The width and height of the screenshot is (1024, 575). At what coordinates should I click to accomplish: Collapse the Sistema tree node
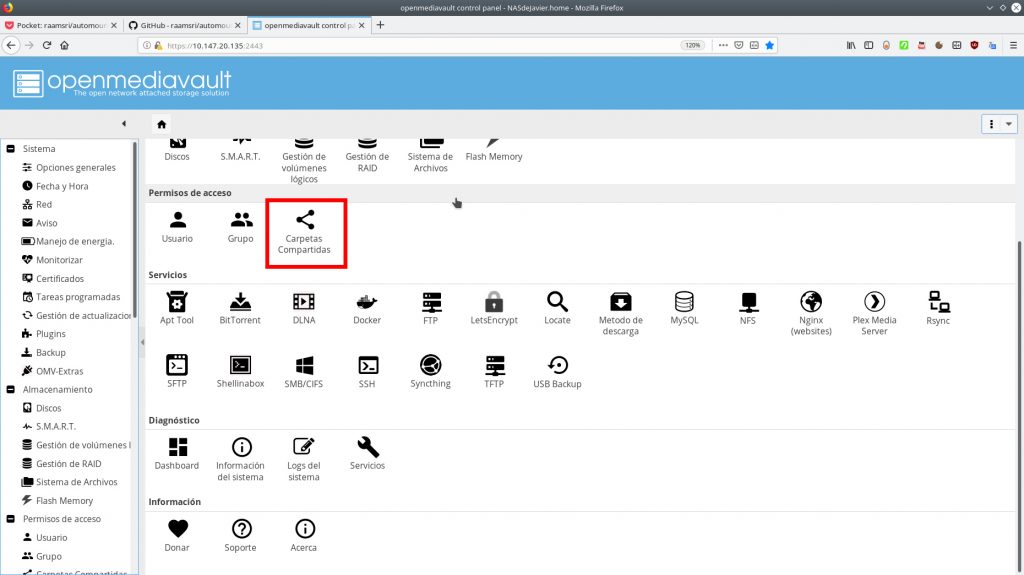pyautogui.click(x=10, y=148)
